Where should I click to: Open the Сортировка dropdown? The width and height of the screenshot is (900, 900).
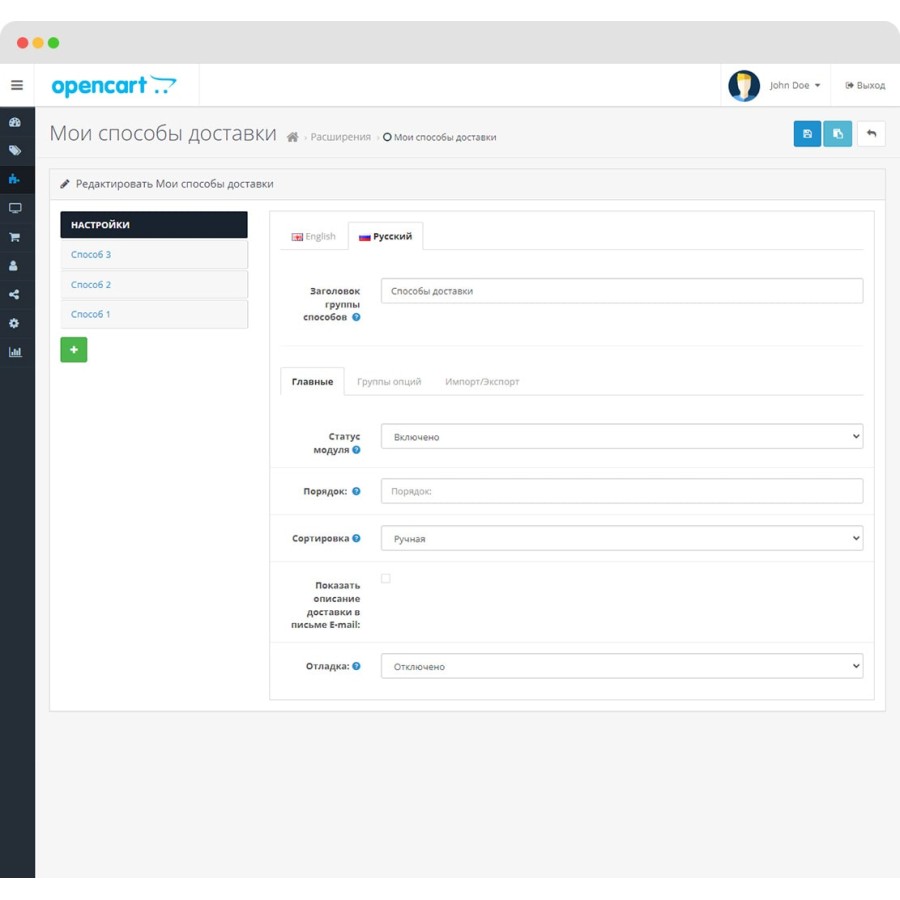point(622,538)
